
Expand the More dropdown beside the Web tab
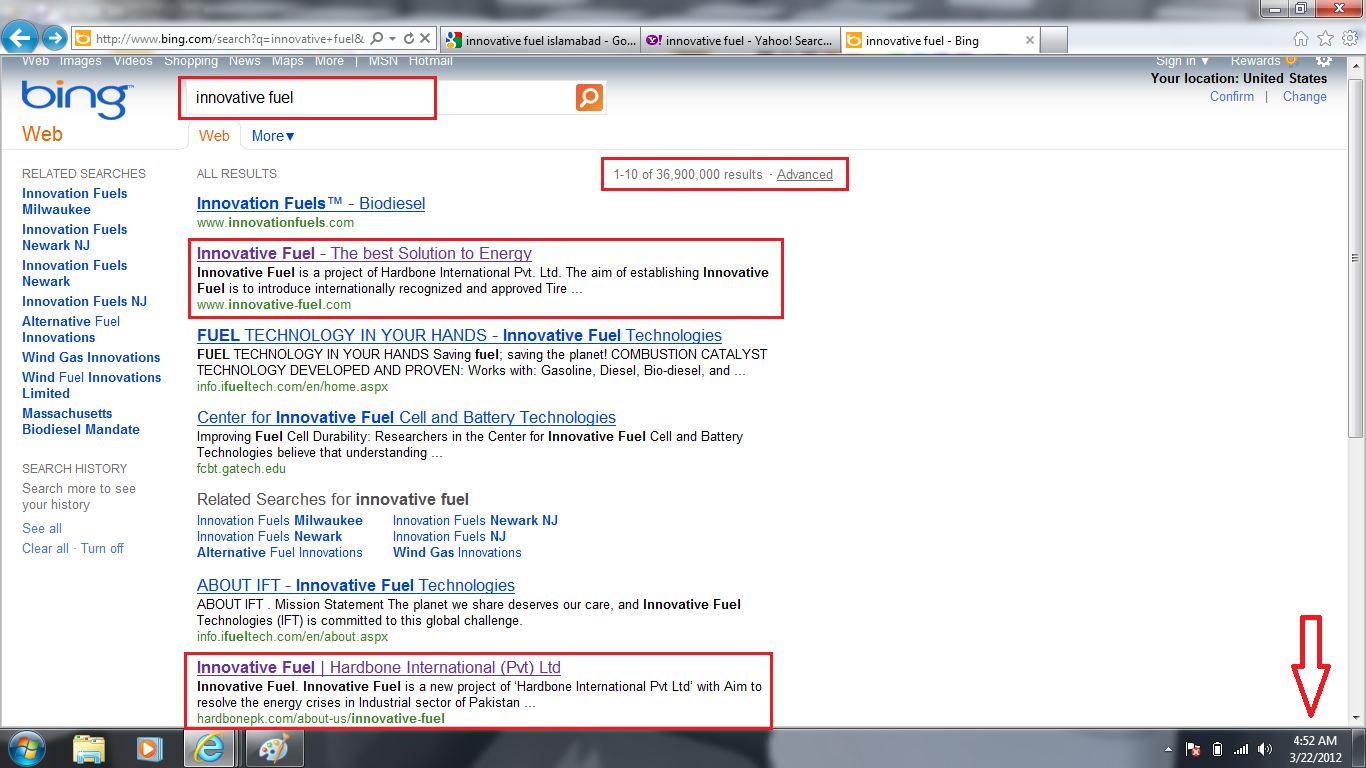(273, 136)
